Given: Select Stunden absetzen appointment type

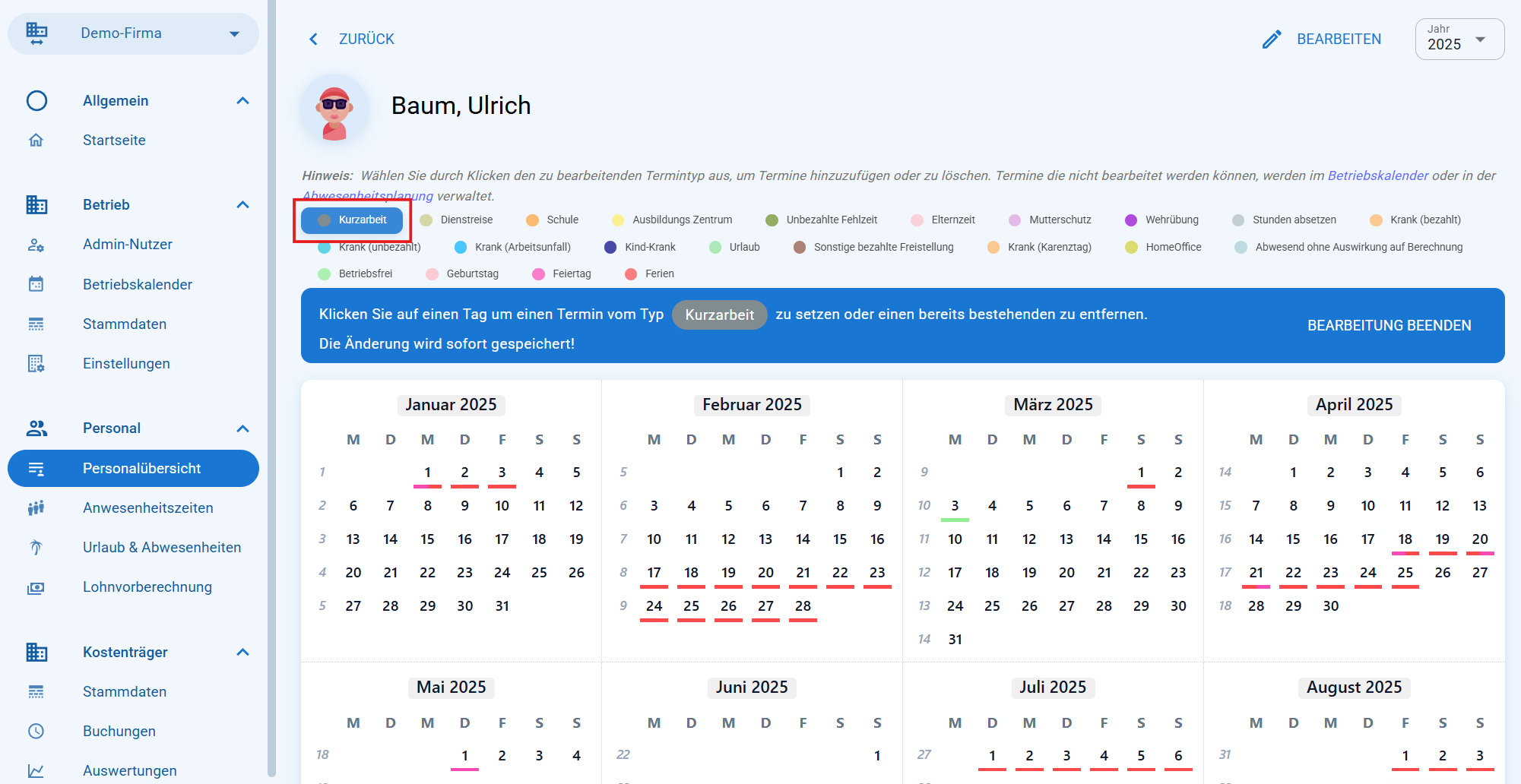Looking at the screenshot, I should pos(1284,220).
